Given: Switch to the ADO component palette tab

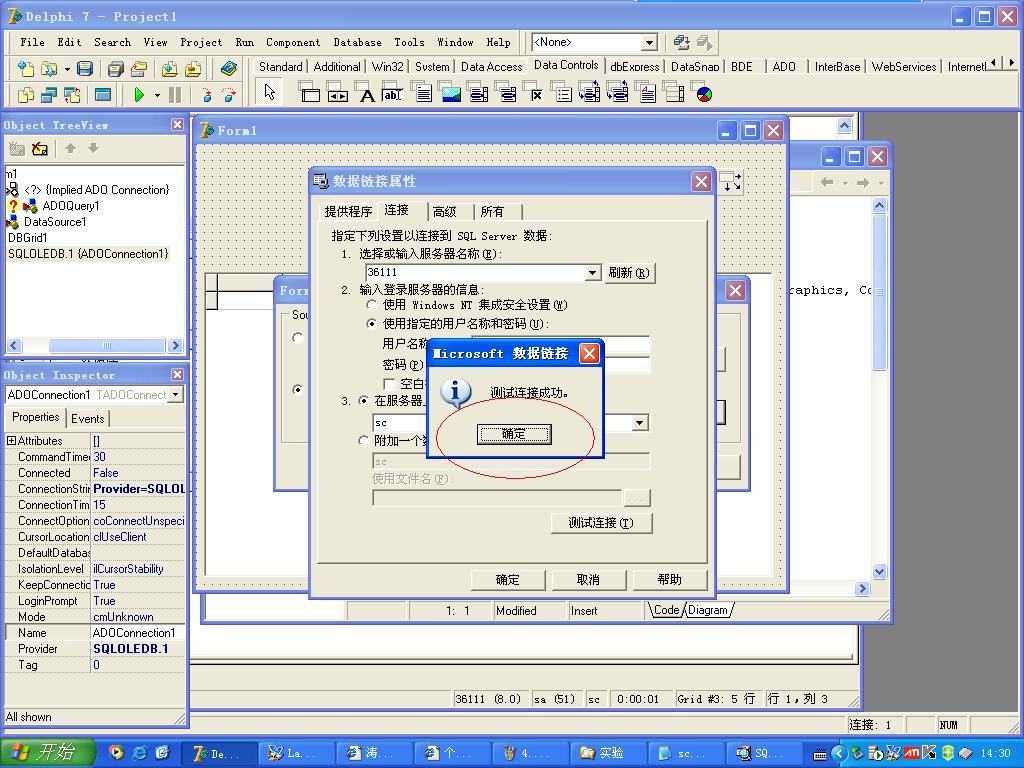Looking at the screenshot, I should pyautogui.click(x=784, y=67).
